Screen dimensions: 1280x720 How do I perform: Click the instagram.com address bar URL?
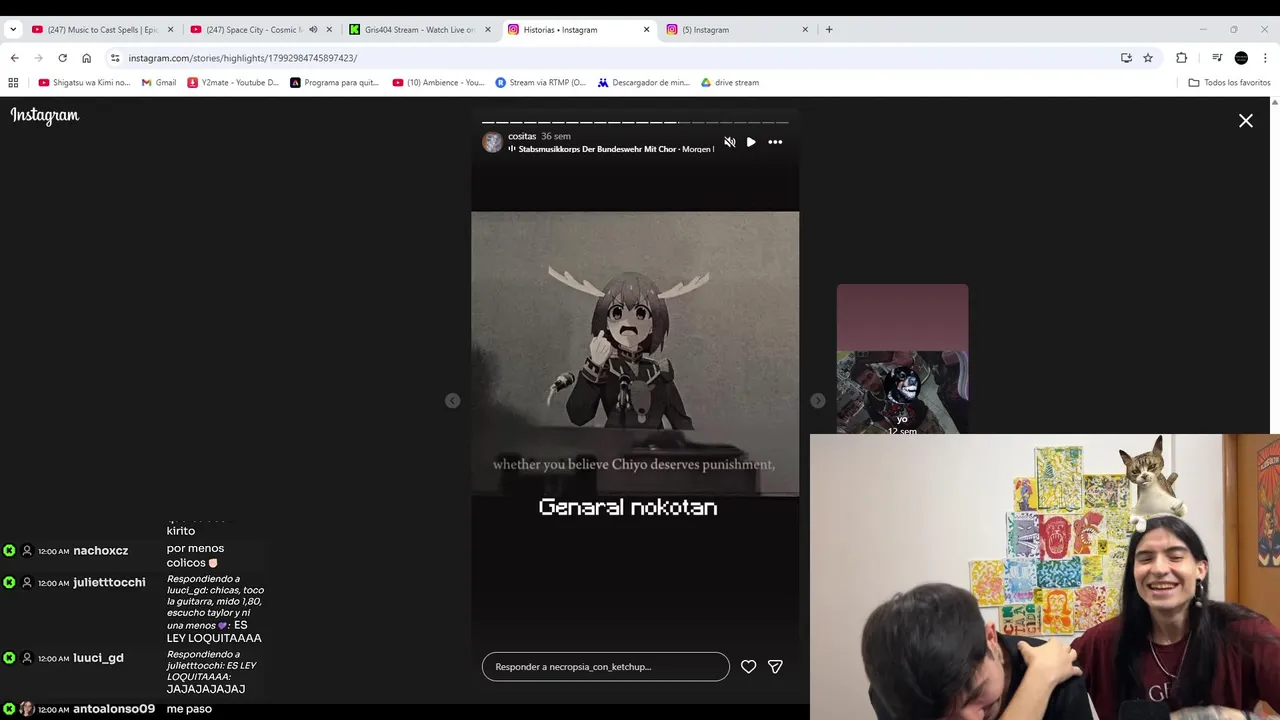(x=243, y=58)
